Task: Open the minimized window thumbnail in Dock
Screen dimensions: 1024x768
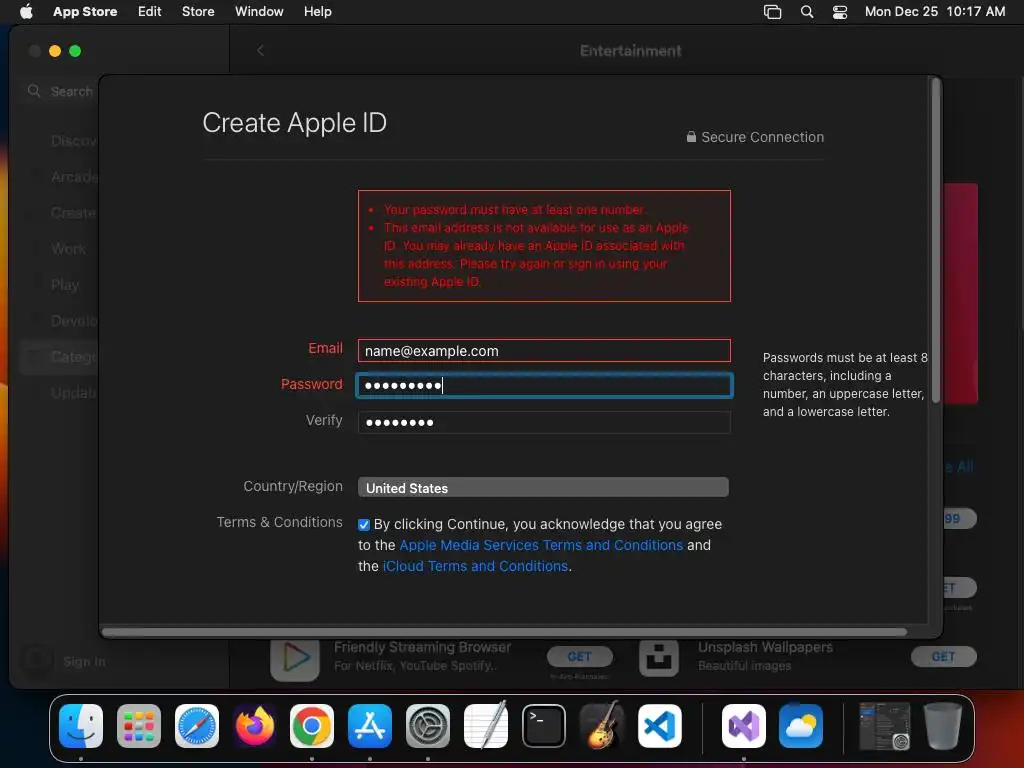Action: (884, 726)
